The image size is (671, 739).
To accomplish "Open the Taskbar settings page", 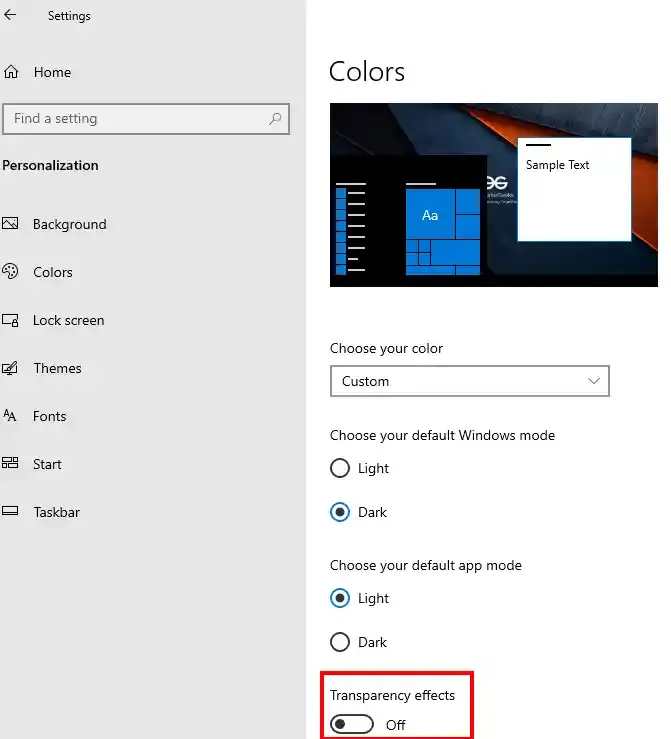I will (55, 512).
